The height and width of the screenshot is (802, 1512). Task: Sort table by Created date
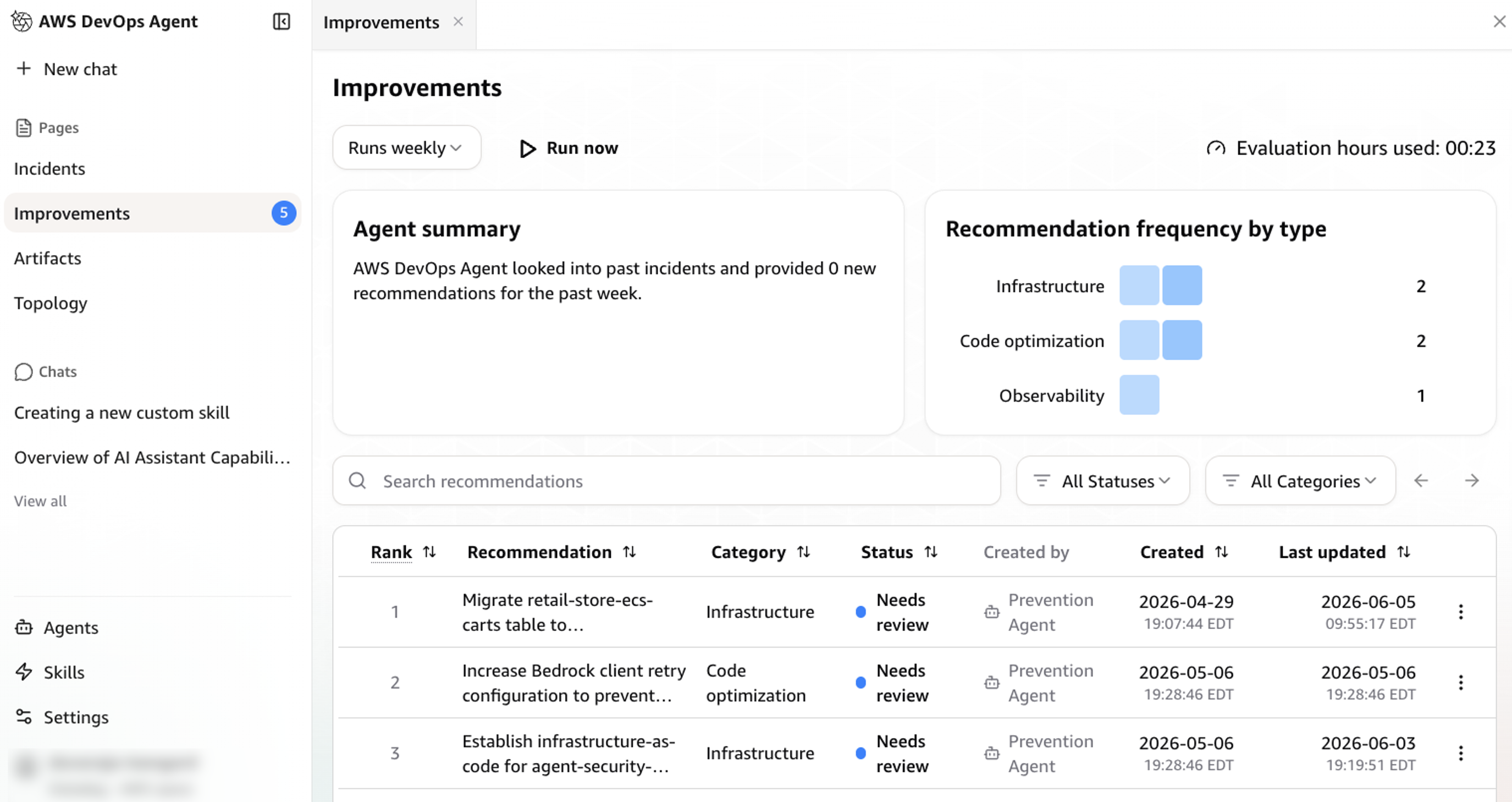click(x=1222, y=552)
